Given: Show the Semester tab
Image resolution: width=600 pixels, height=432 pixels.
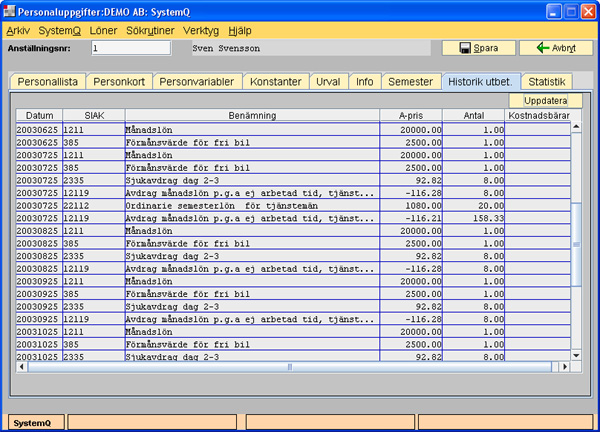Looking at the screenshot, I should click(x=411, y=82).
